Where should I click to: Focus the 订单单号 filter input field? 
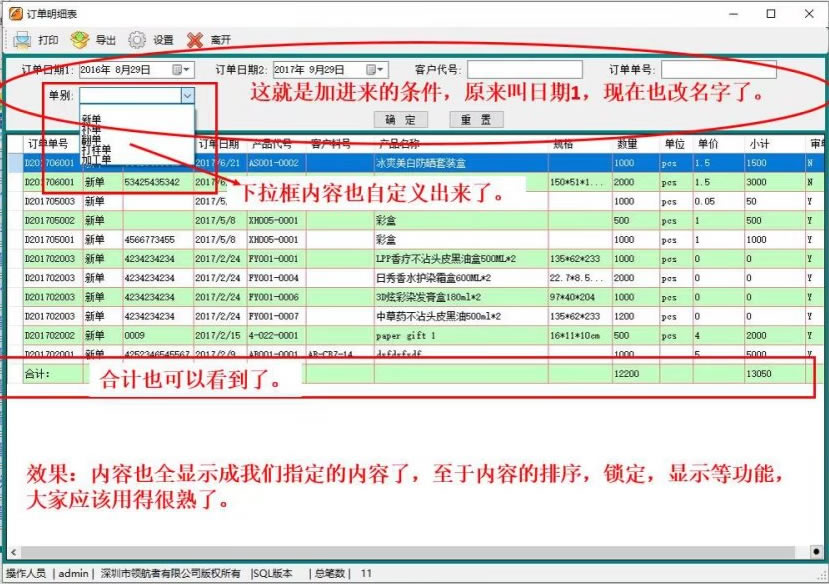tap(719, 69)
